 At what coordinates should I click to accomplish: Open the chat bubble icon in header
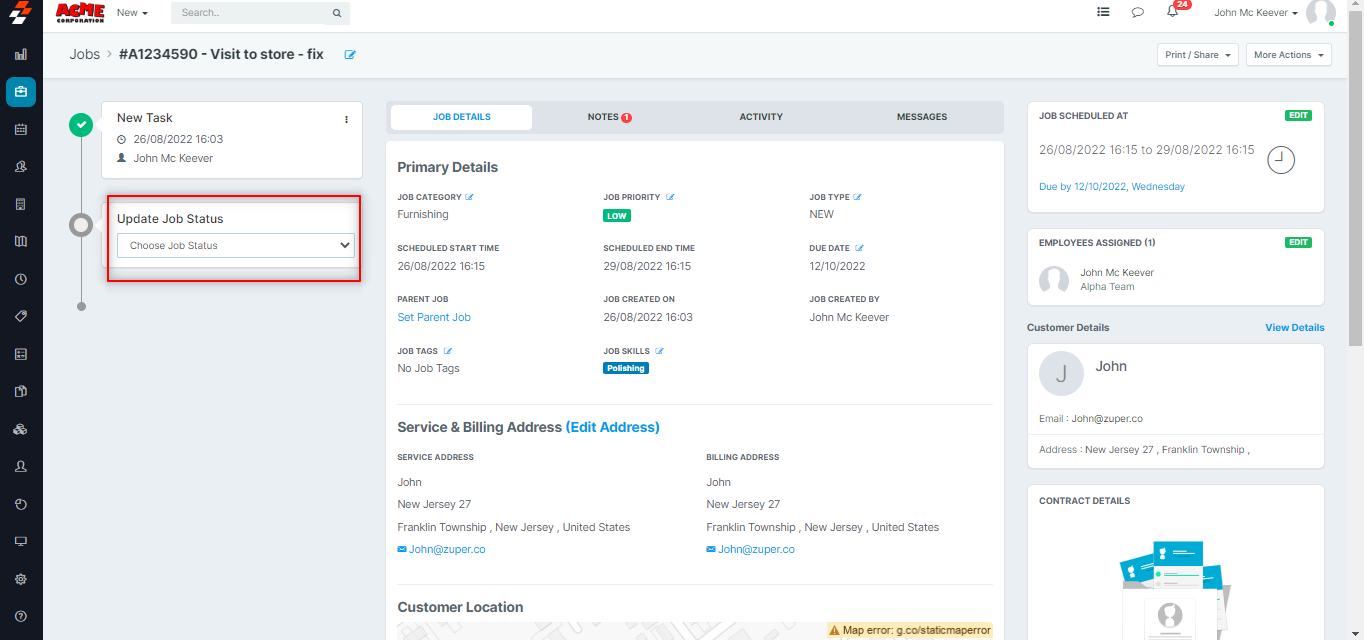pos(1137,13)
